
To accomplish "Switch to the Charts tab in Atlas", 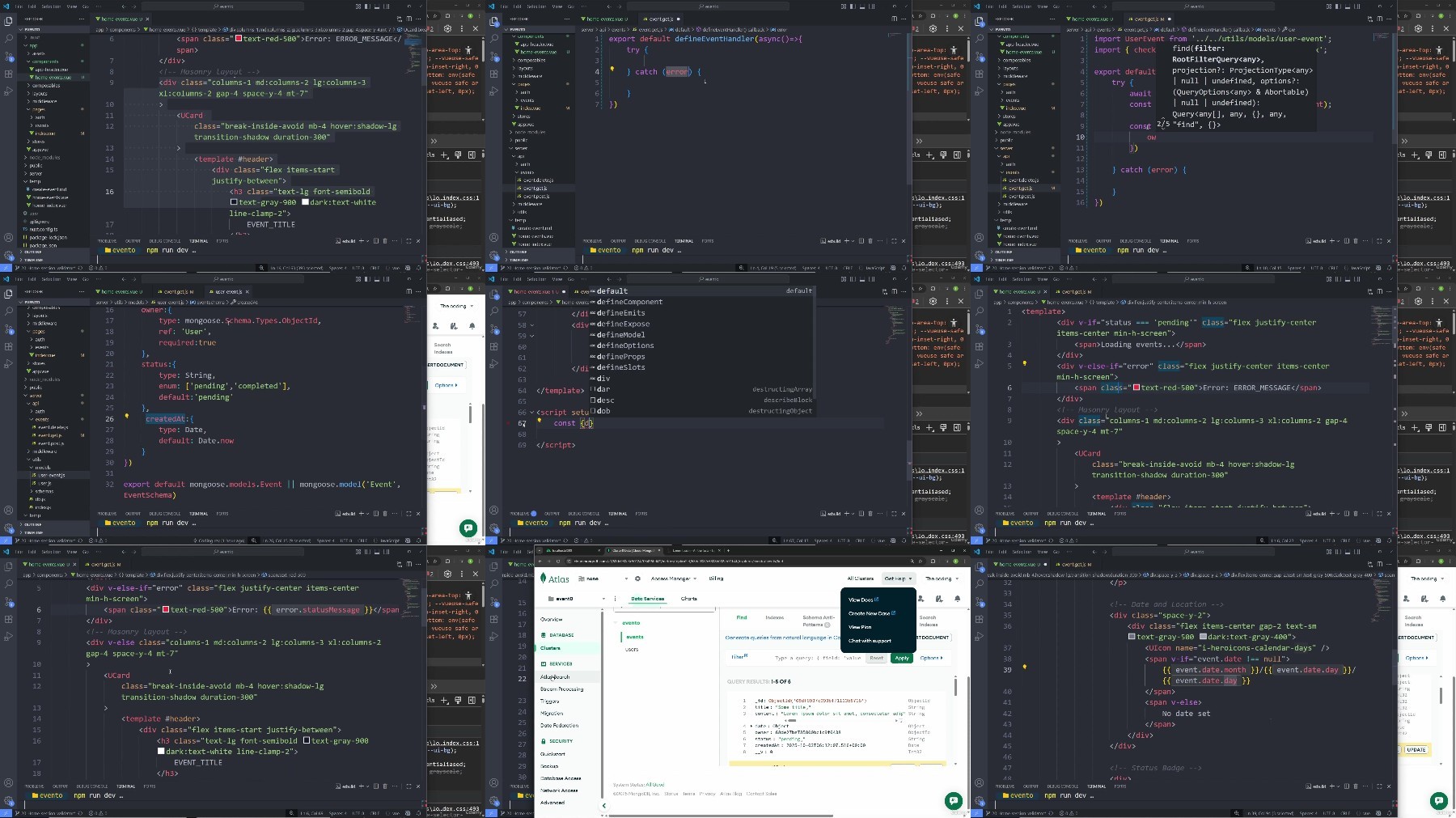I will [689, 599].
